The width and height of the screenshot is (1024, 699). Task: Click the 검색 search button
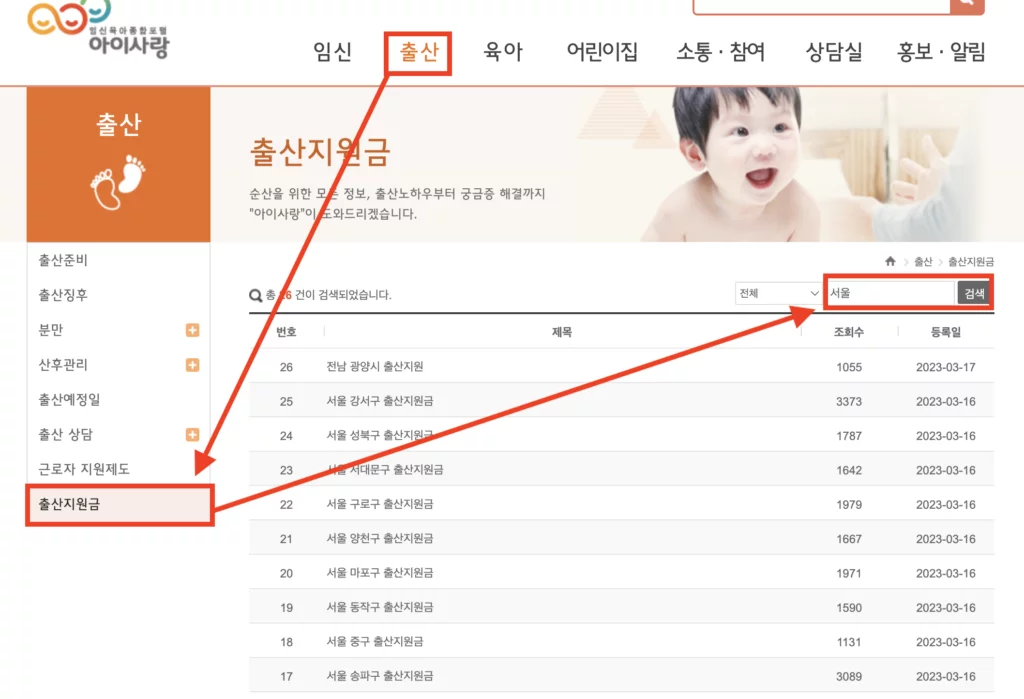(973, 294)
